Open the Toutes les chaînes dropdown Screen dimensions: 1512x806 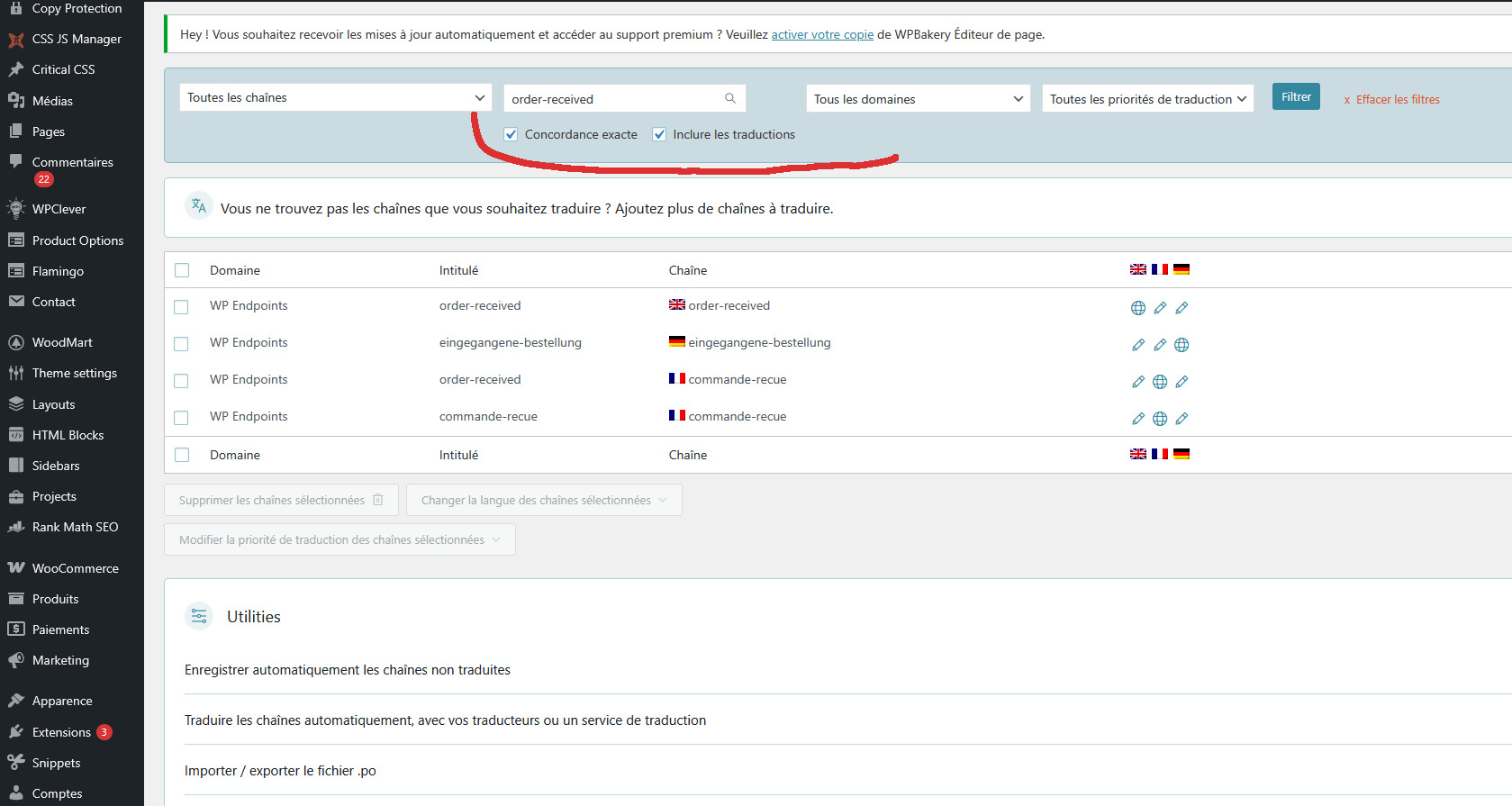coord(335,97)
